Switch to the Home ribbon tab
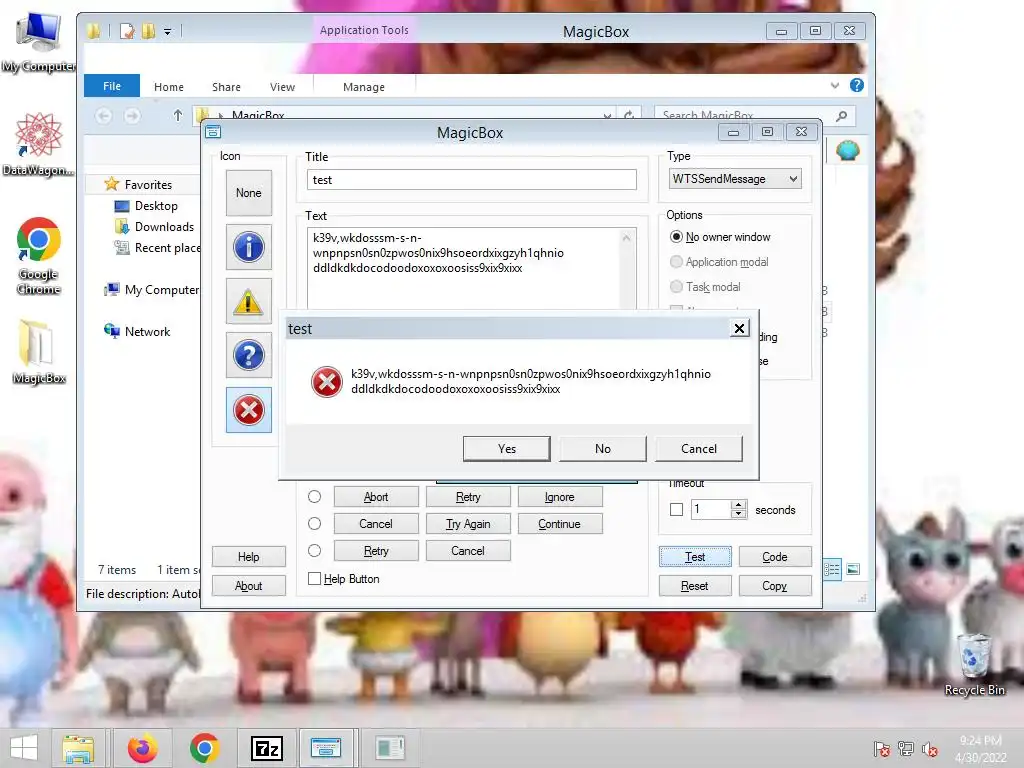The width and height of the screenshot is (1024, 768). point(168,87)
